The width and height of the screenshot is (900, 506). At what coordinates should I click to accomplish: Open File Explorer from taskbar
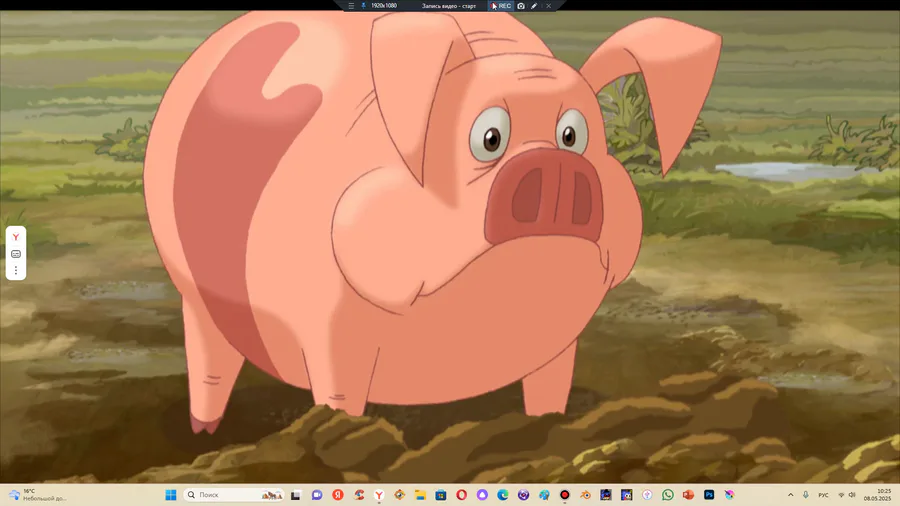coord(420,495)
